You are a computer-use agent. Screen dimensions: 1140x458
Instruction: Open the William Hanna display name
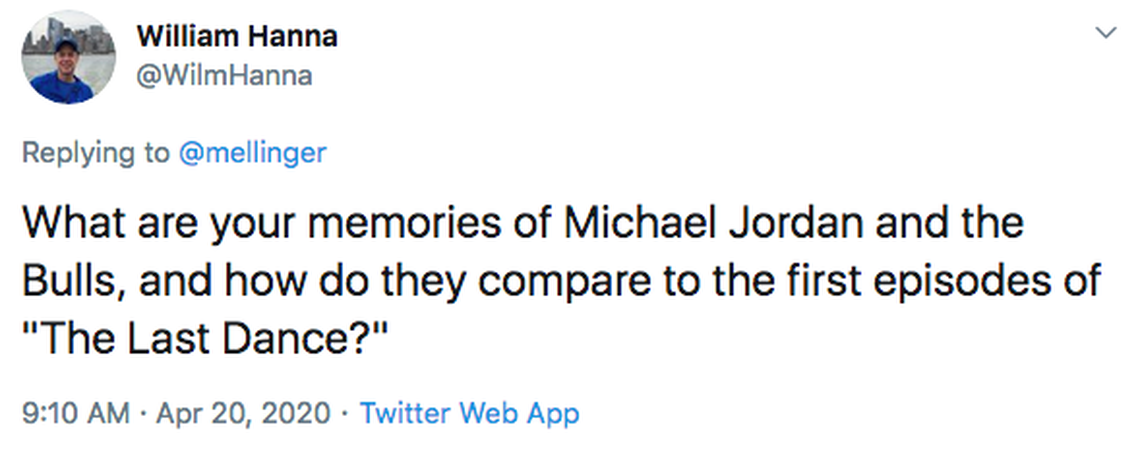click(x=236, y=37)
